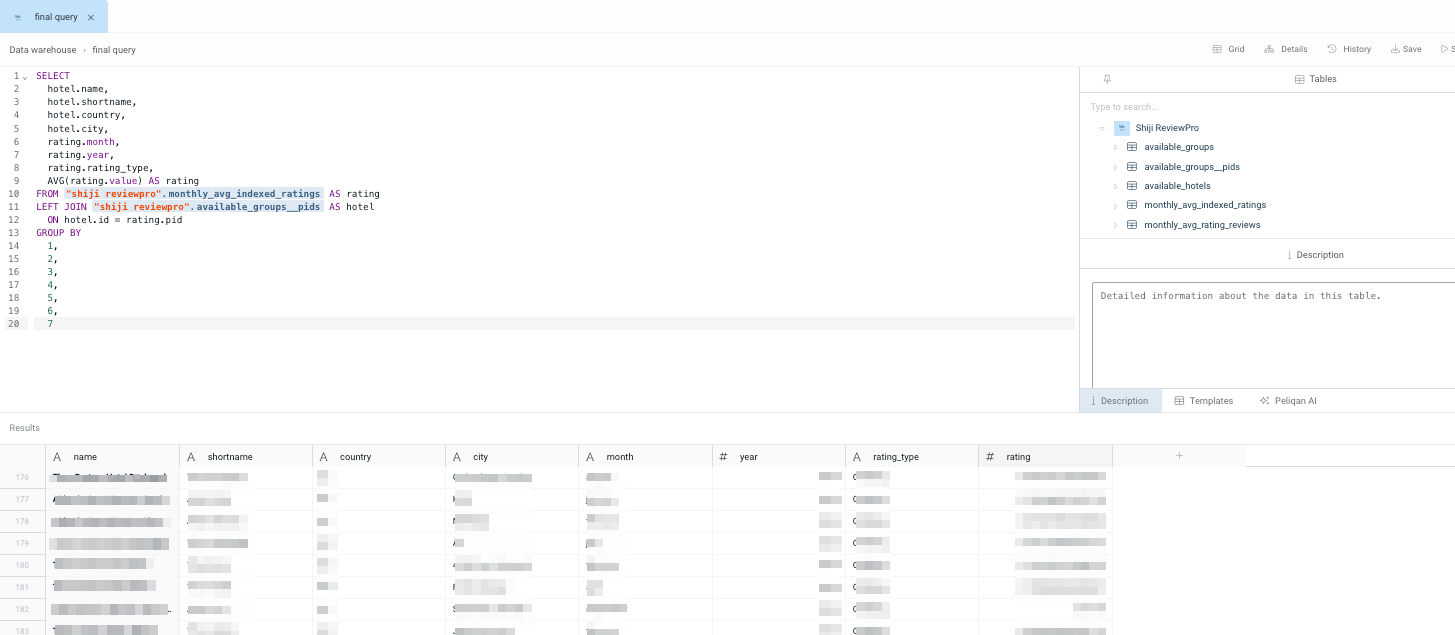Collapse the Shiji ReviewPro connection
Viewport: 1455px width, 635px height.
[x=1101, y=128]
